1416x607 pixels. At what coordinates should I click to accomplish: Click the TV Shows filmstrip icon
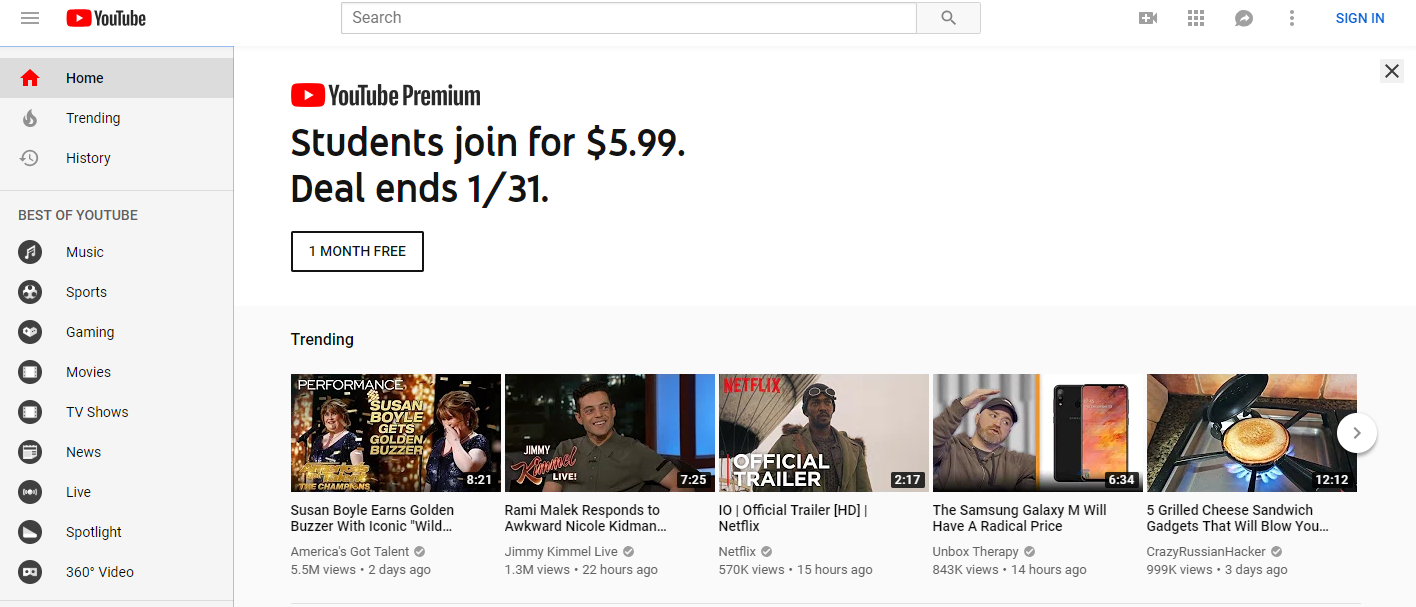click(30, 412)
